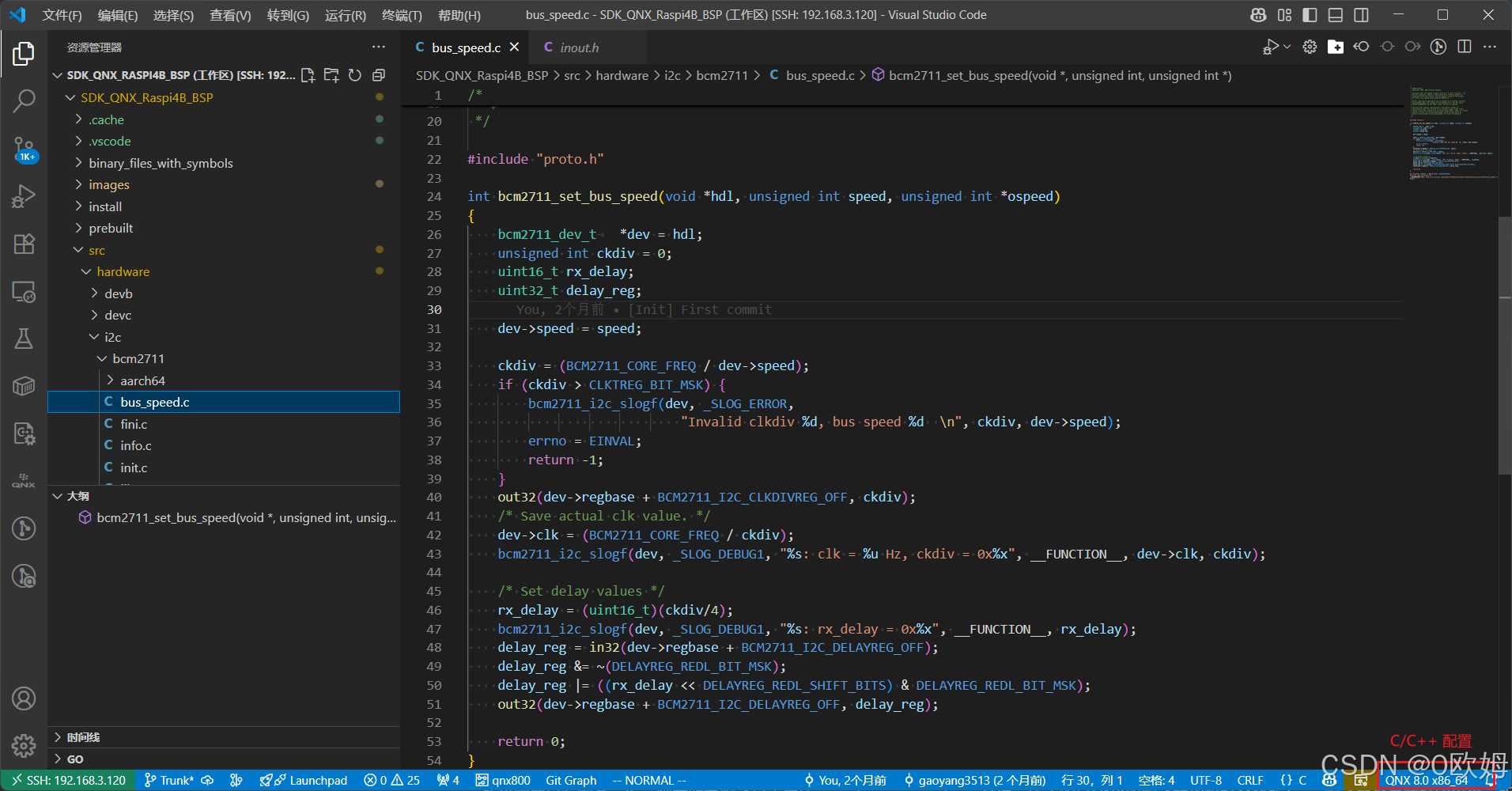Go to previous change in editor toolbar

point(1361,47)
